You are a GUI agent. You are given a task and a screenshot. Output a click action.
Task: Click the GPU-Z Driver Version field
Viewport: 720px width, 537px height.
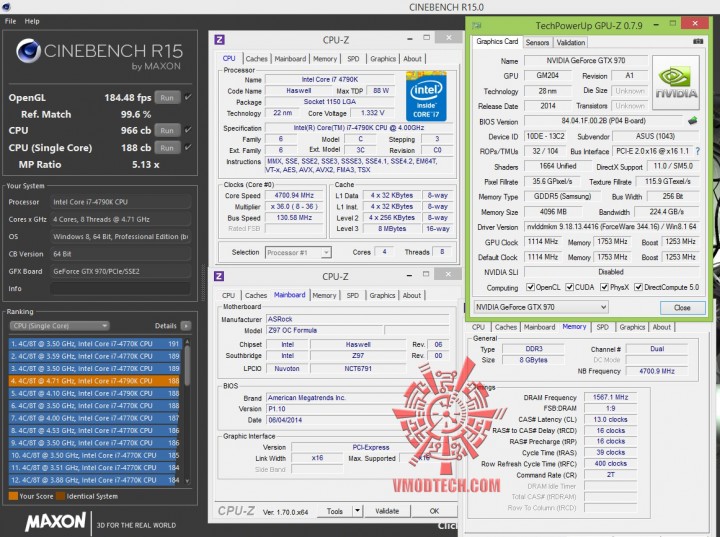(611, 227)
